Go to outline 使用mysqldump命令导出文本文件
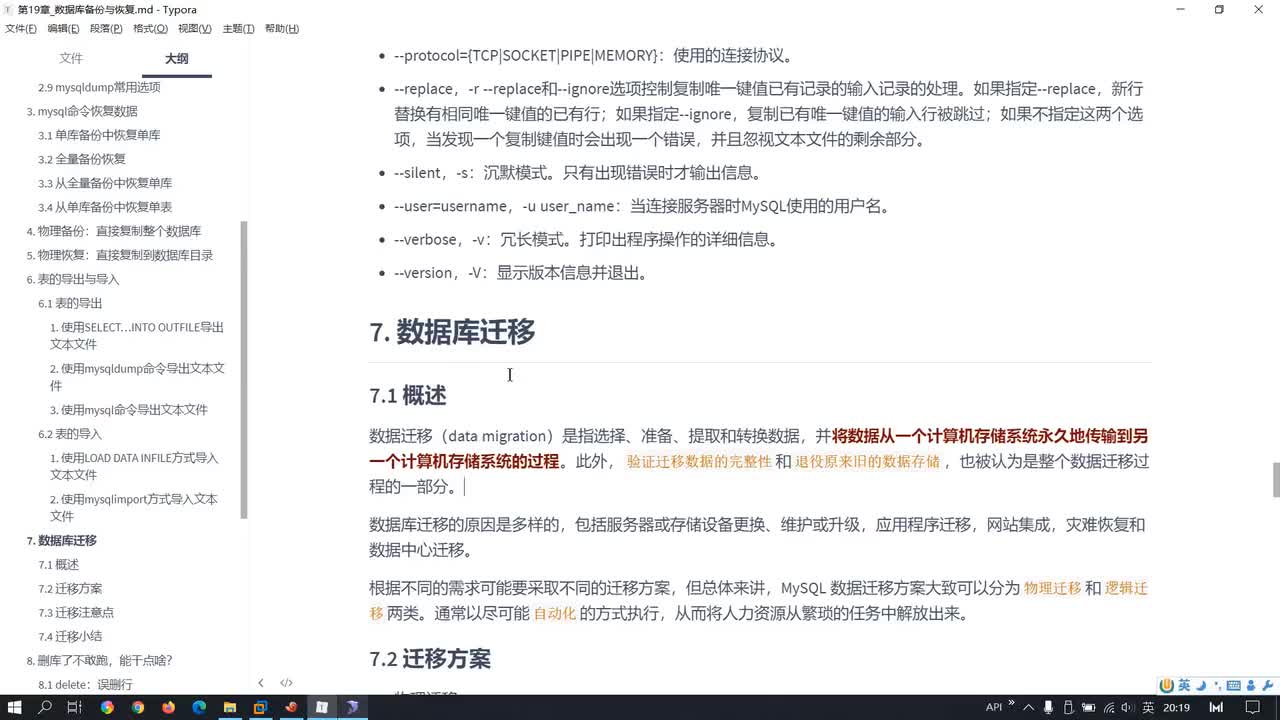 point(137,376)
